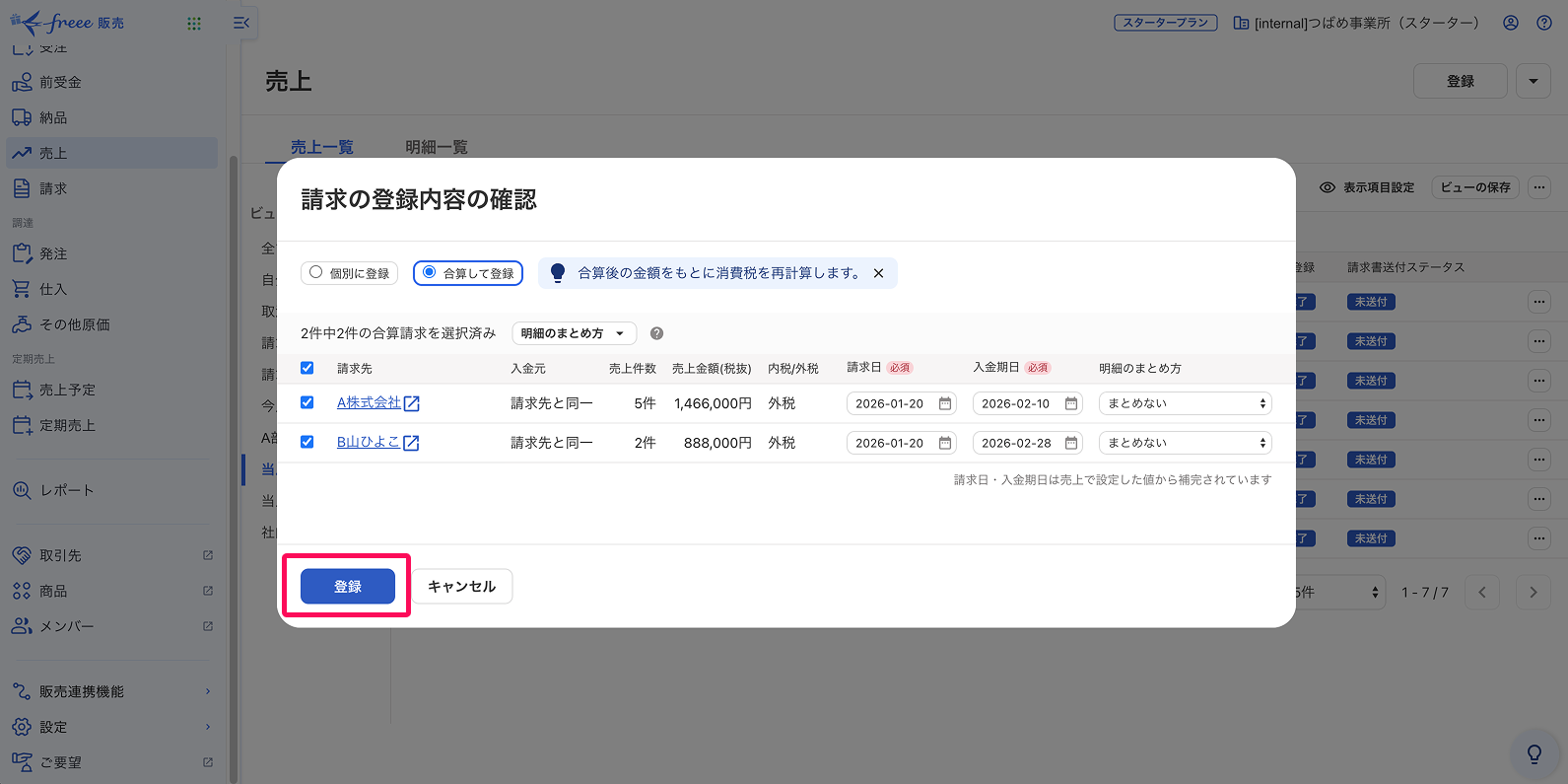Open the help question mark icon in header
Viewport: 1568px width, 784px height.
1544,23
